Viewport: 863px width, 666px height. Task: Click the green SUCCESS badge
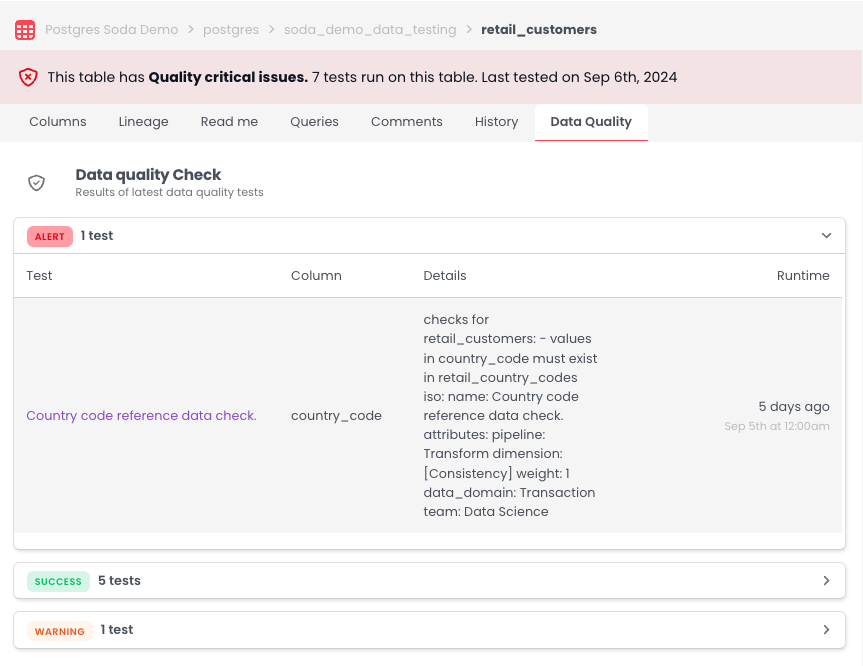click(x=58, y=581)
